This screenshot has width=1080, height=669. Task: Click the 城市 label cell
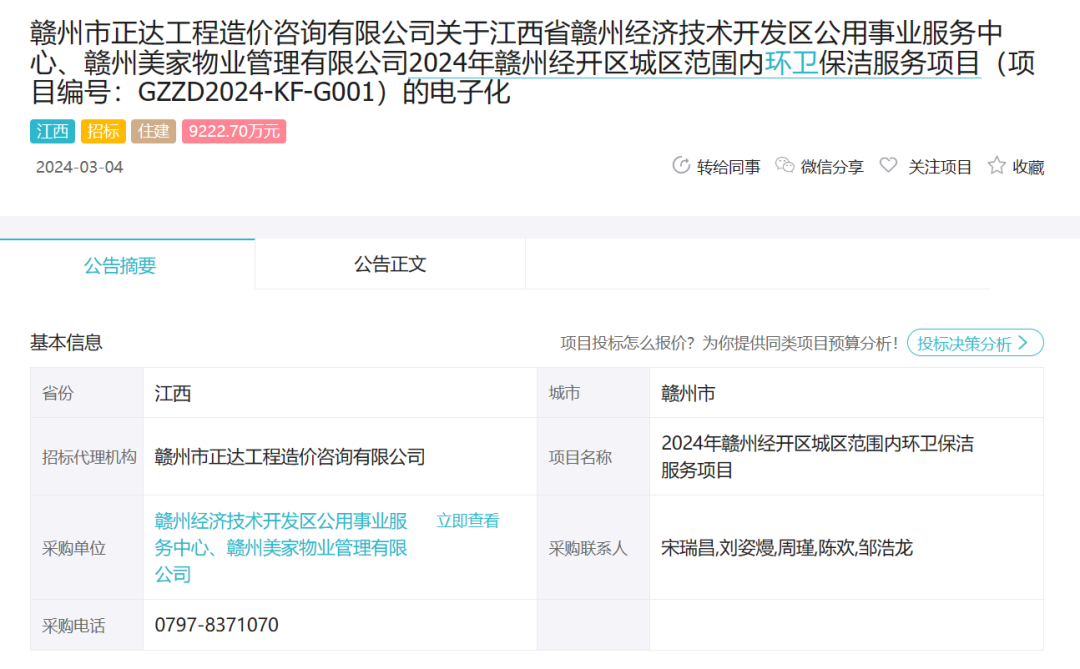coord(593,393)
